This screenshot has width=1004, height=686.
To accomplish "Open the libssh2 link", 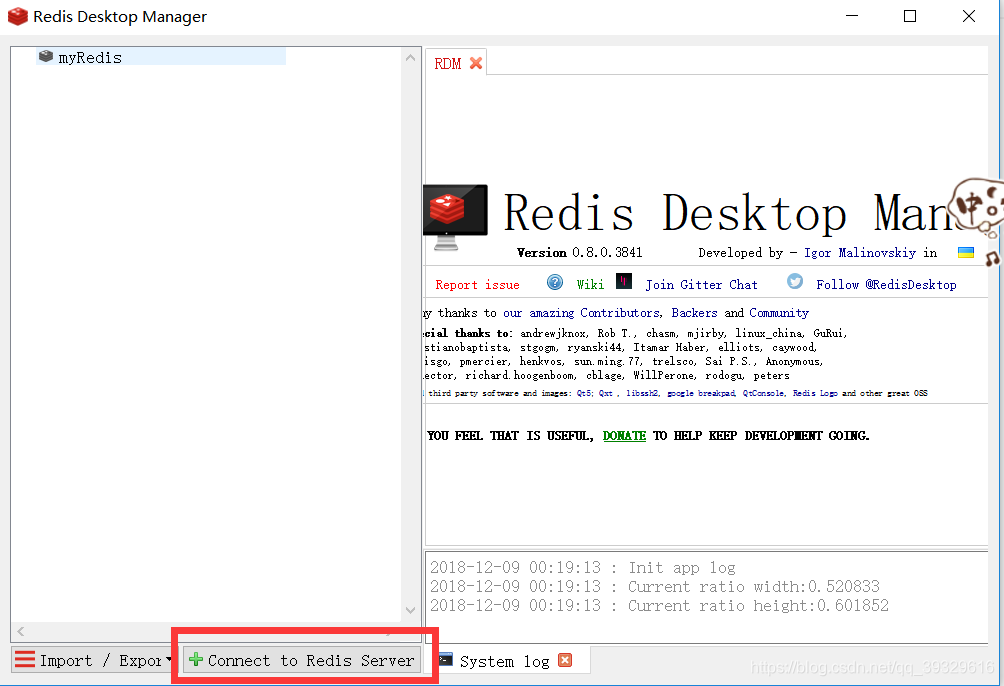I will (642, 393).
